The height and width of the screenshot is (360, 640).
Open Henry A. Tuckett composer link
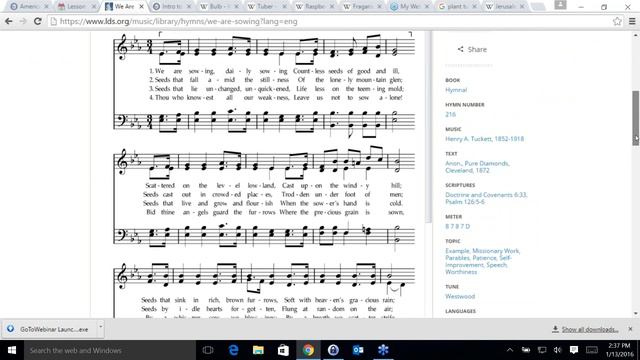(484, 139)
